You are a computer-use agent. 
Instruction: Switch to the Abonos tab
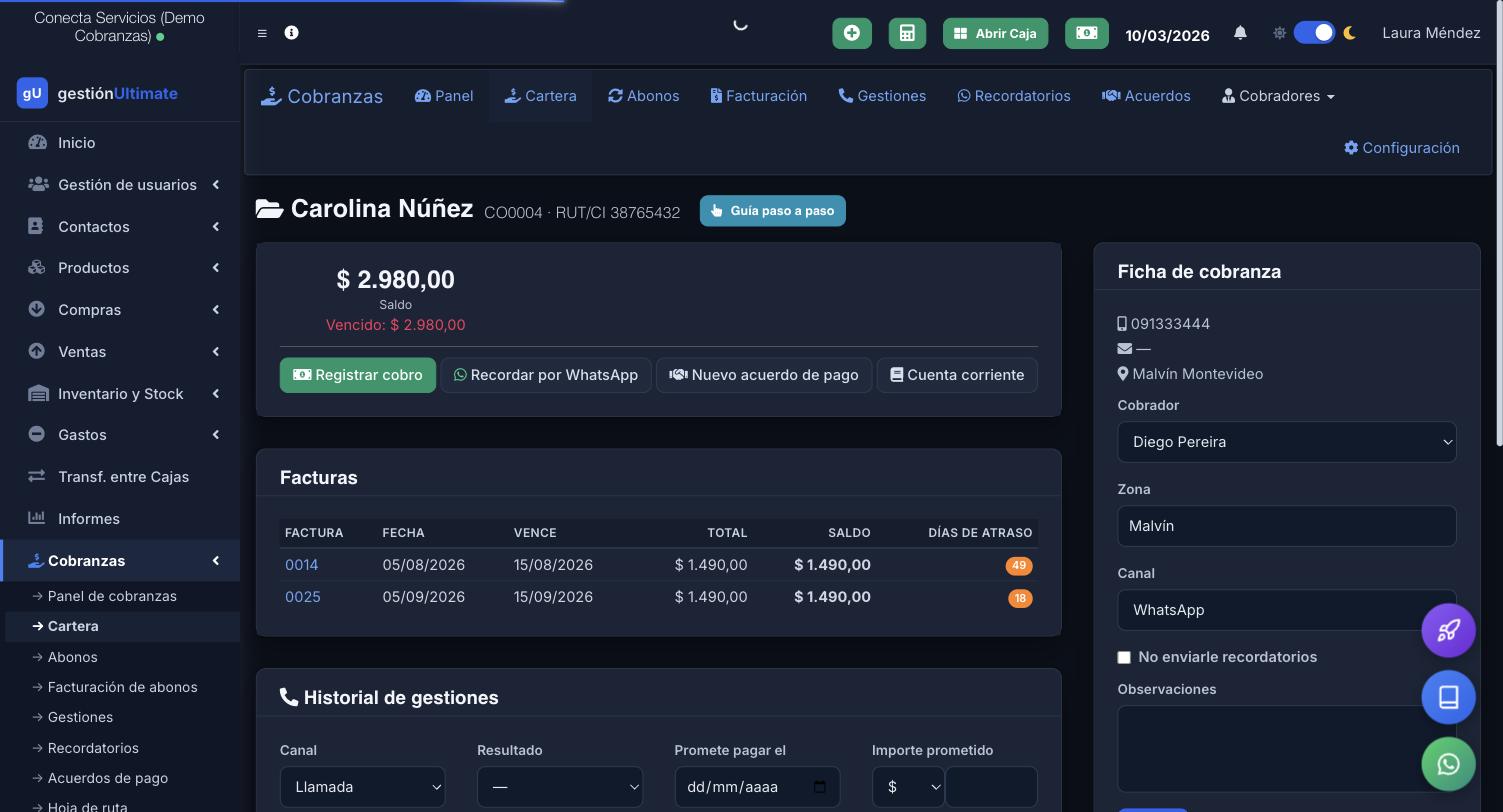pyautogui.click(x=644, y=96)
